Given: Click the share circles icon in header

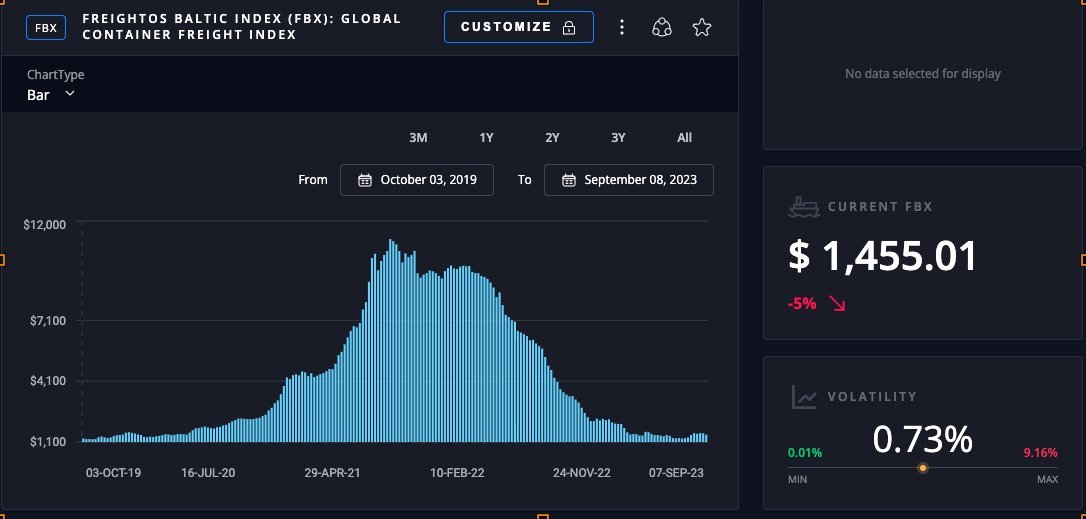Looking at the screenshot, I should pos(661,28).
